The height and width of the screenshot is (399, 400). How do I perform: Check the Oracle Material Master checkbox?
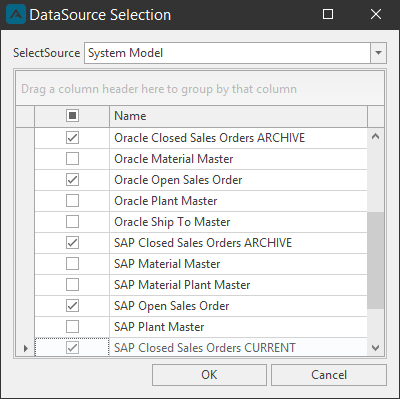tap(72, 159)
